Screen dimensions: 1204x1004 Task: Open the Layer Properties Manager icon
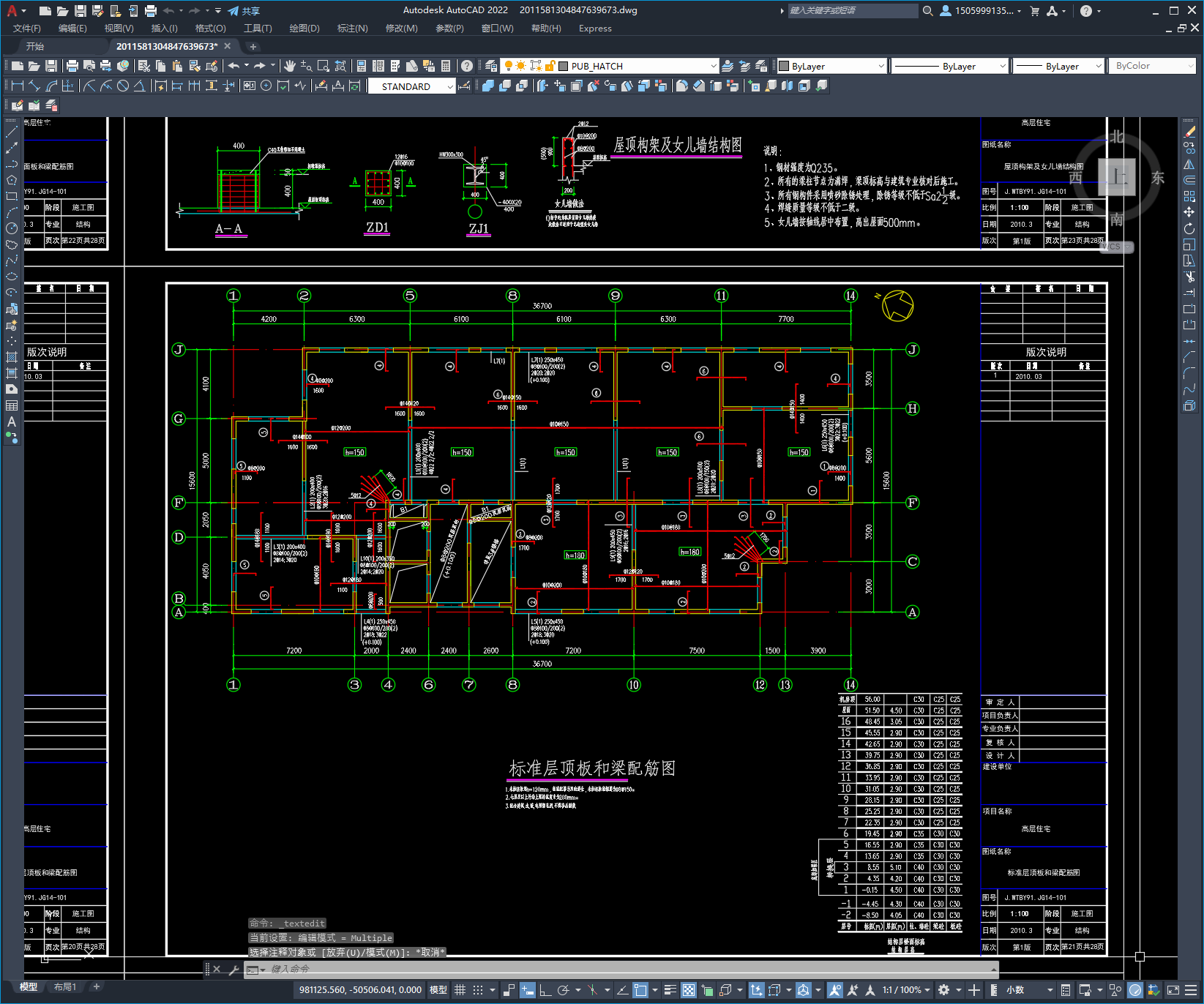click(491, 66)
